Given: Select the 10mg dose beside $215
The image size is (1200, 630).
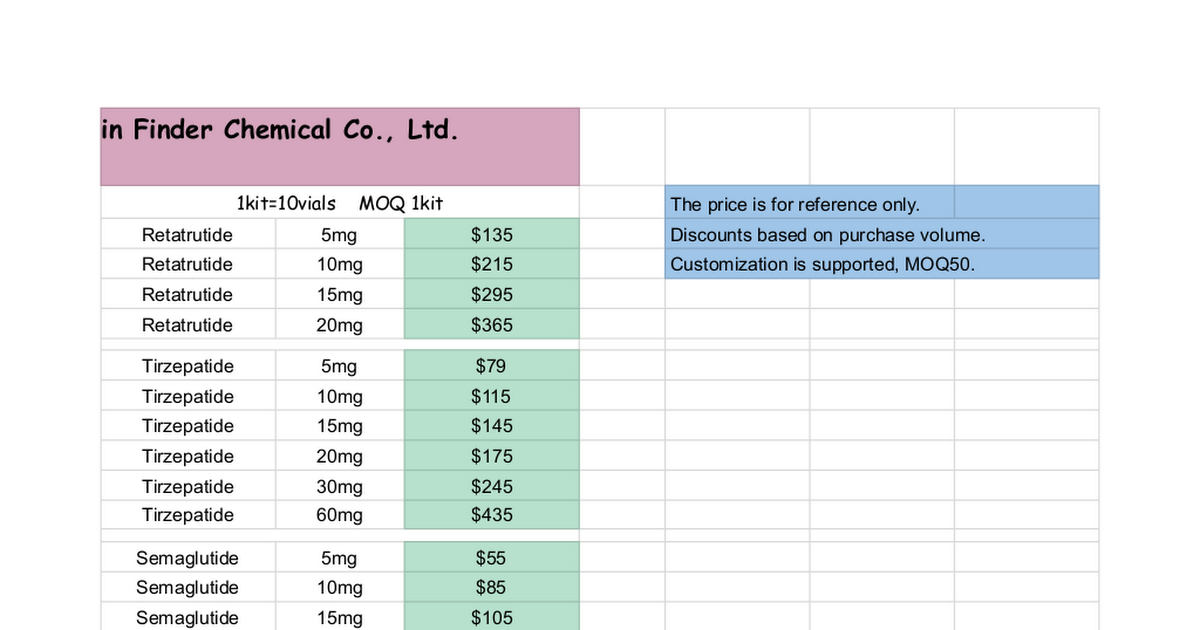Looking at the screenshot, I should coord(339,265).
